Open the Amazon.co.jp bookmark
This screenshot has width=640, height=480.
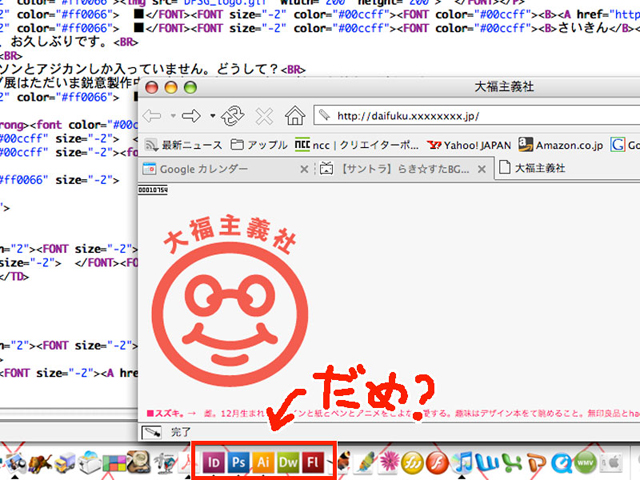pos(566,145)
